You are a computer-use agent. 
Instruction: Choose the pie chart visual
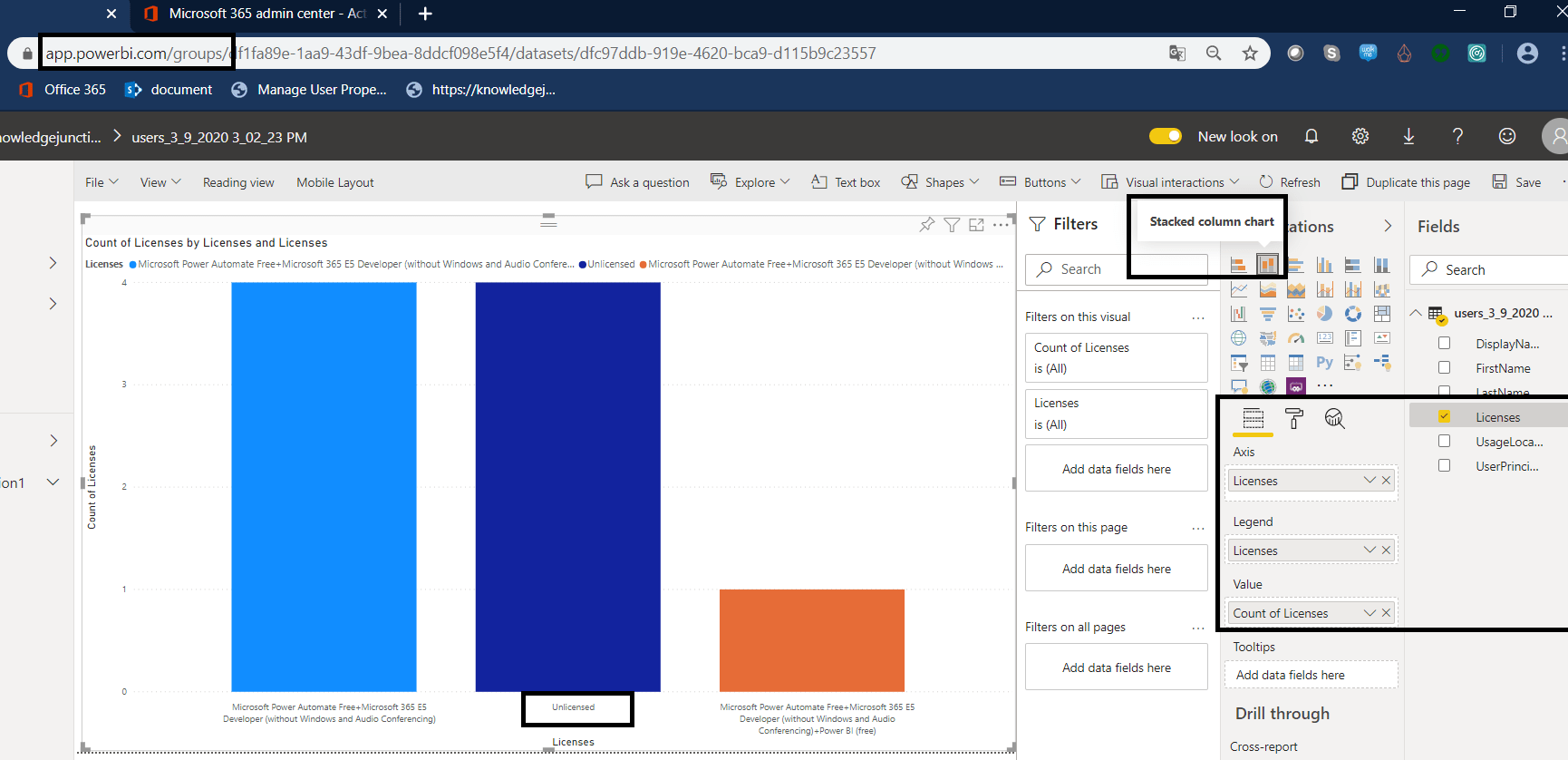click(1324, 314)
